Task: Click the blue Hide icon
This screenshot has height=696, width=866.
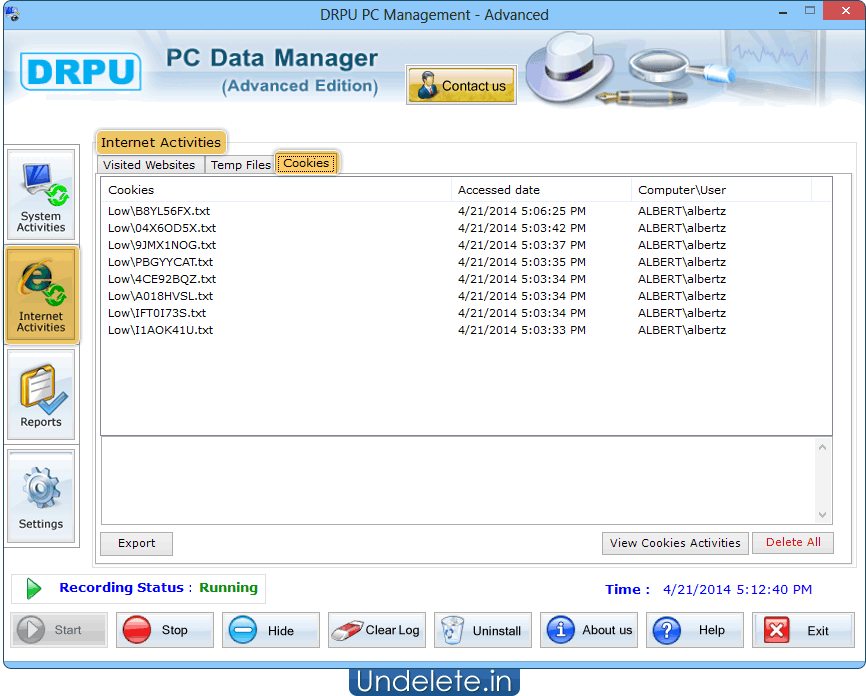Action: tap(242, 630)
